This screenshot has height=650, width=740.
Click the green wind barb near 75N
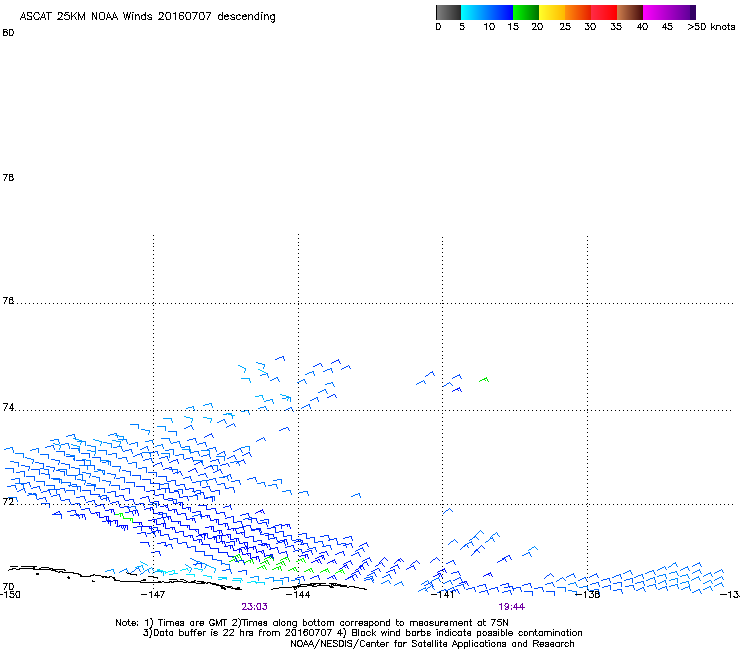(x=484, y=379)
